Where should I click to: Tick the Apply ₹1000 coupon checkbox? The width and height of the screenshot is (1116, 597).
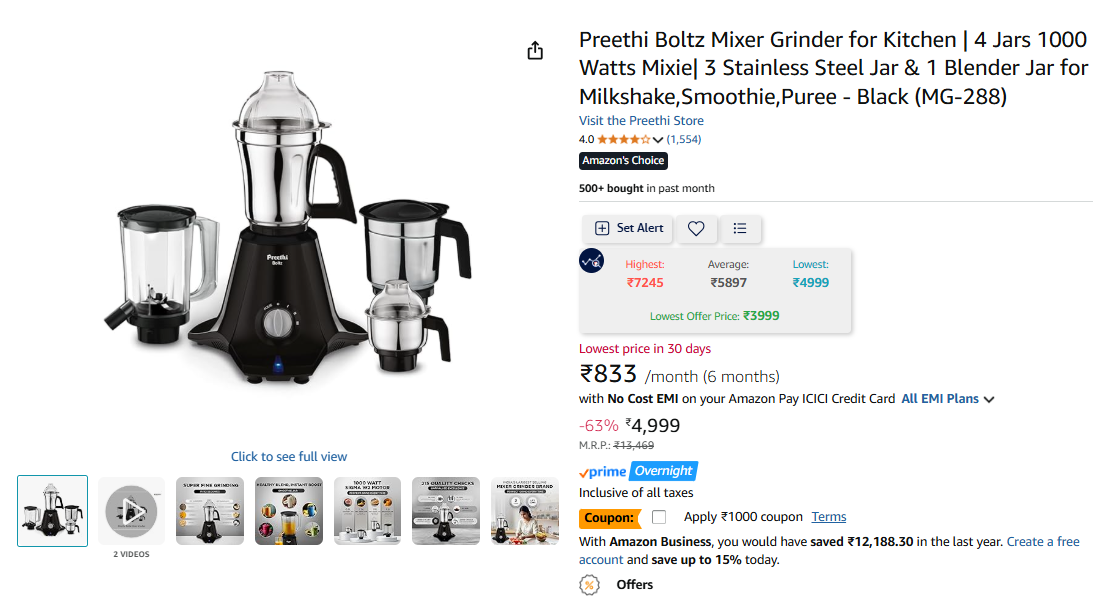(x=659, y=517)
